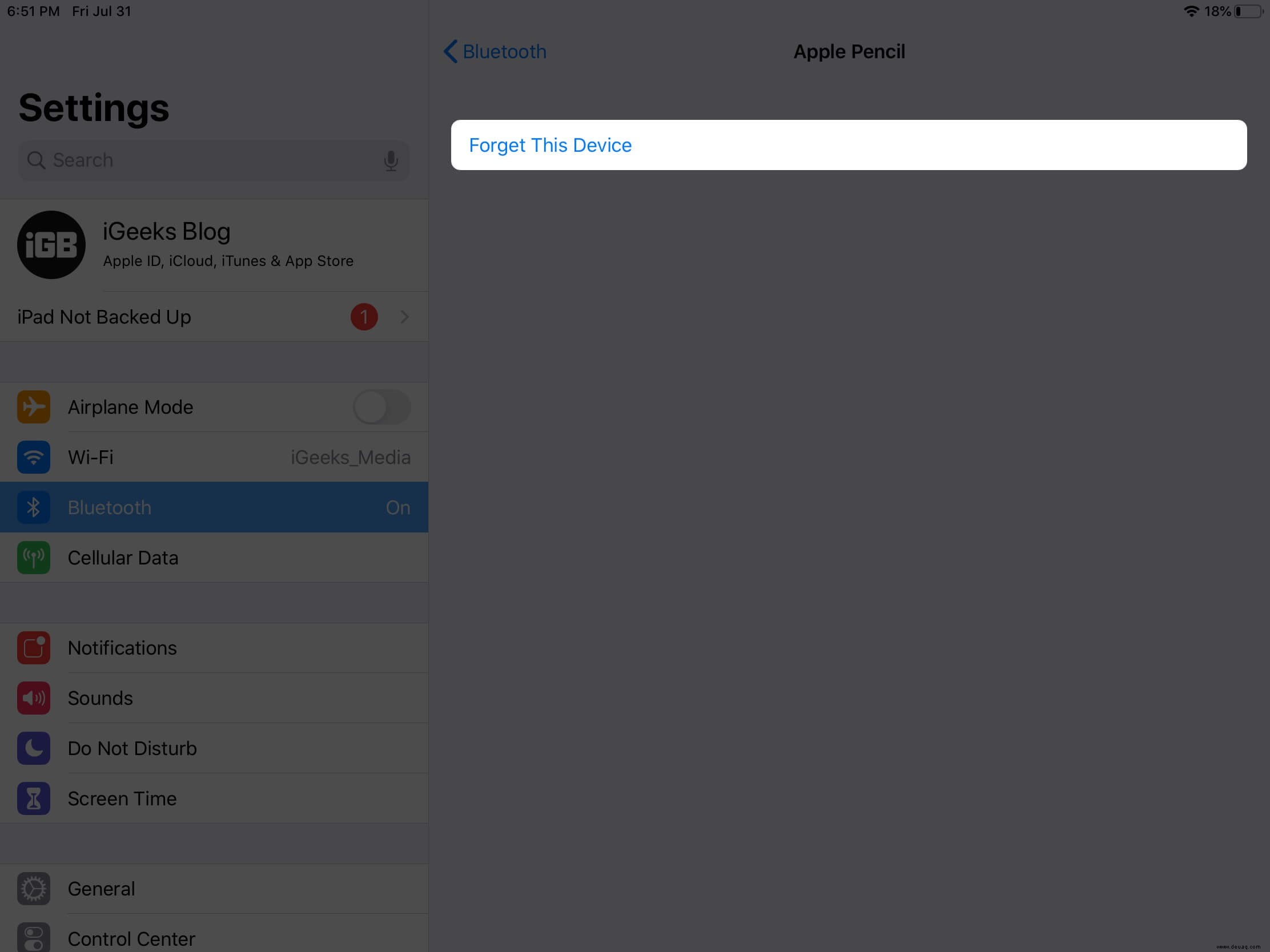
Task: Open Notifications settings
Action: (x=214, y=648)
